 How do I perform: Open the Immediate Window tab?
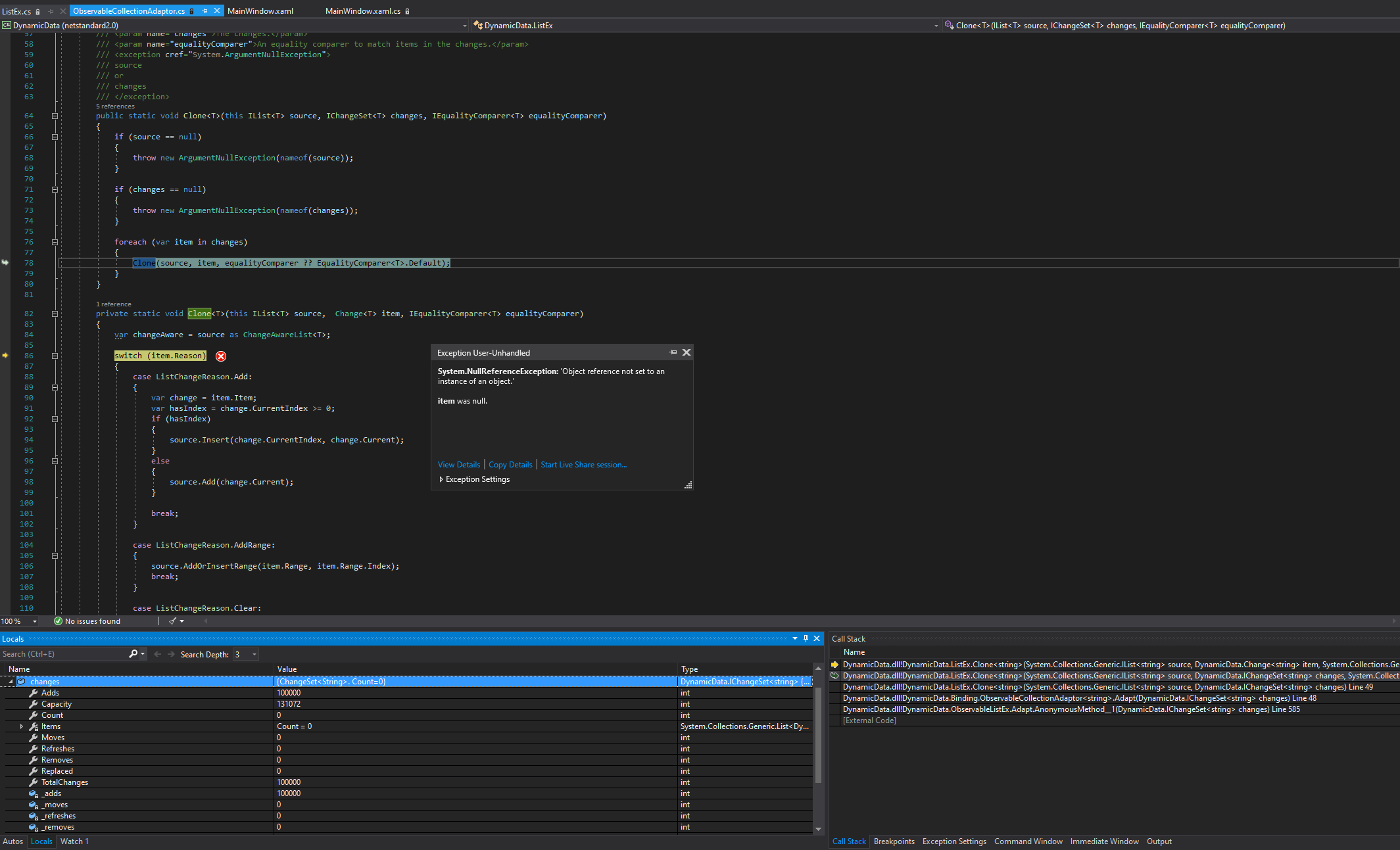pyautogui.click(x=1104, y=841)
